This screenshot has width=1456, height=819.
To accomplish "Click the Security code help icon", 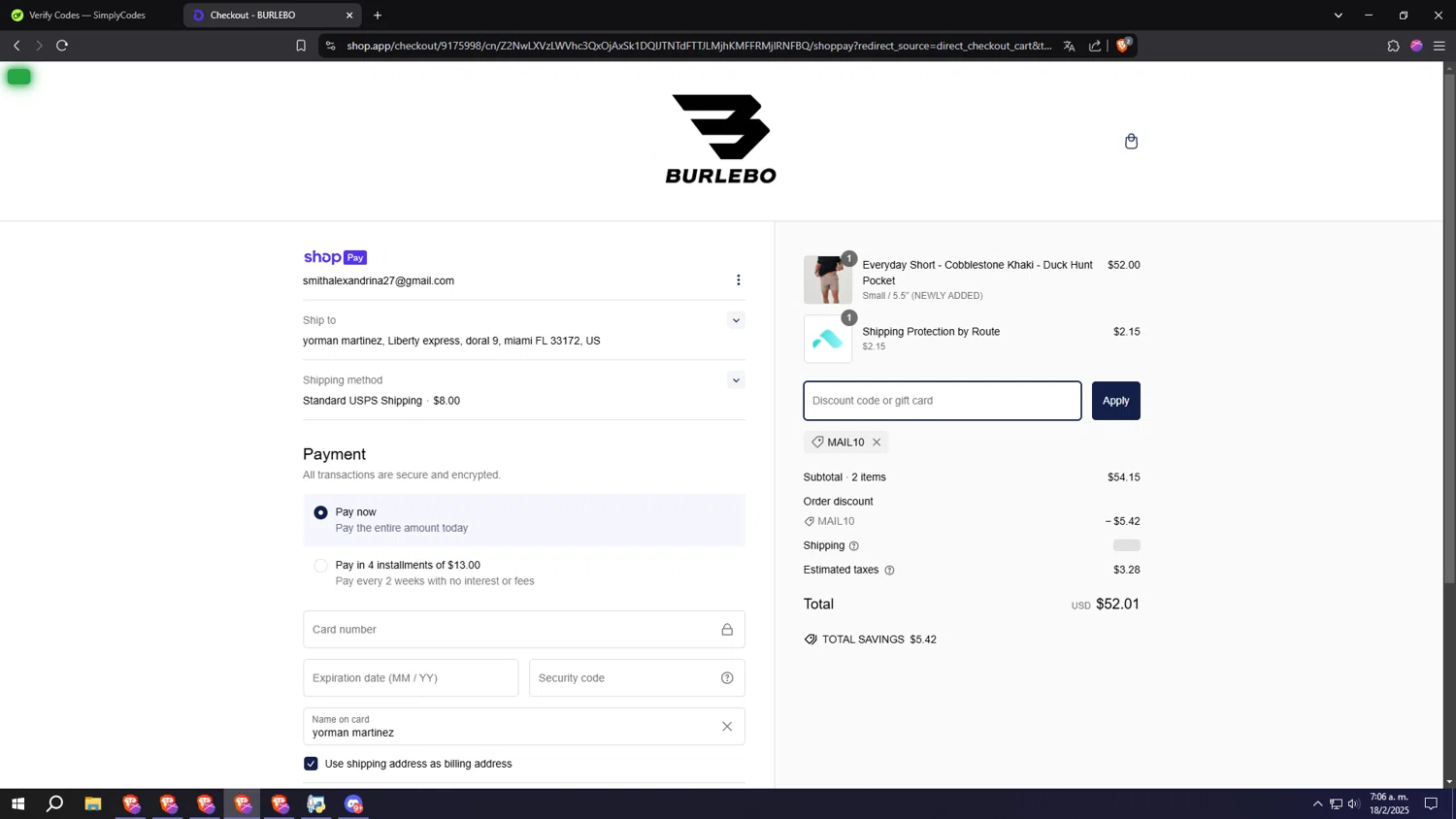I will [727, 678].
